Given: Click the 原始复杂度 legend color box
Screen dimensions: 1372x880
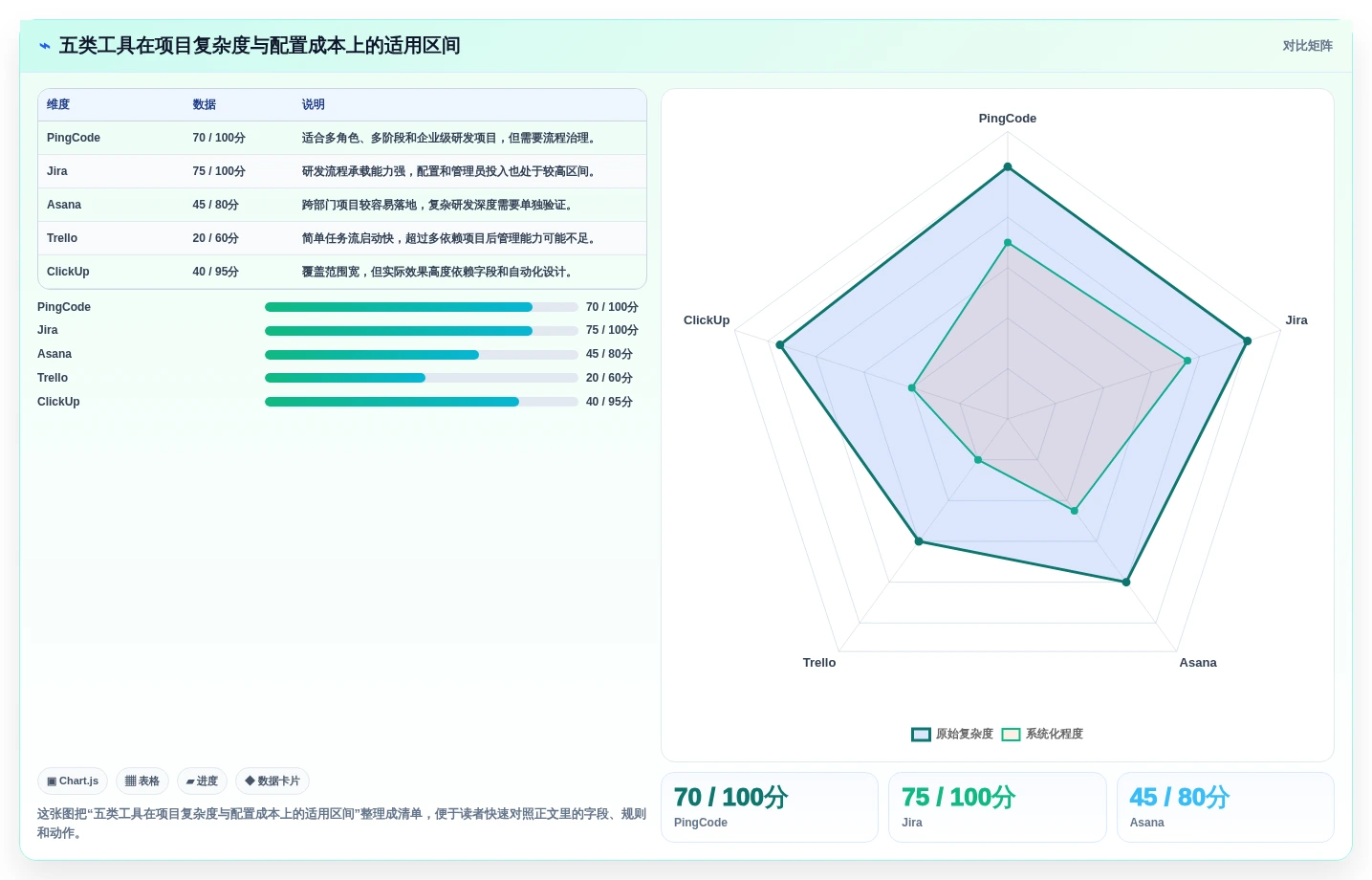Looking at the screenshot, I should tap(921, 735).
